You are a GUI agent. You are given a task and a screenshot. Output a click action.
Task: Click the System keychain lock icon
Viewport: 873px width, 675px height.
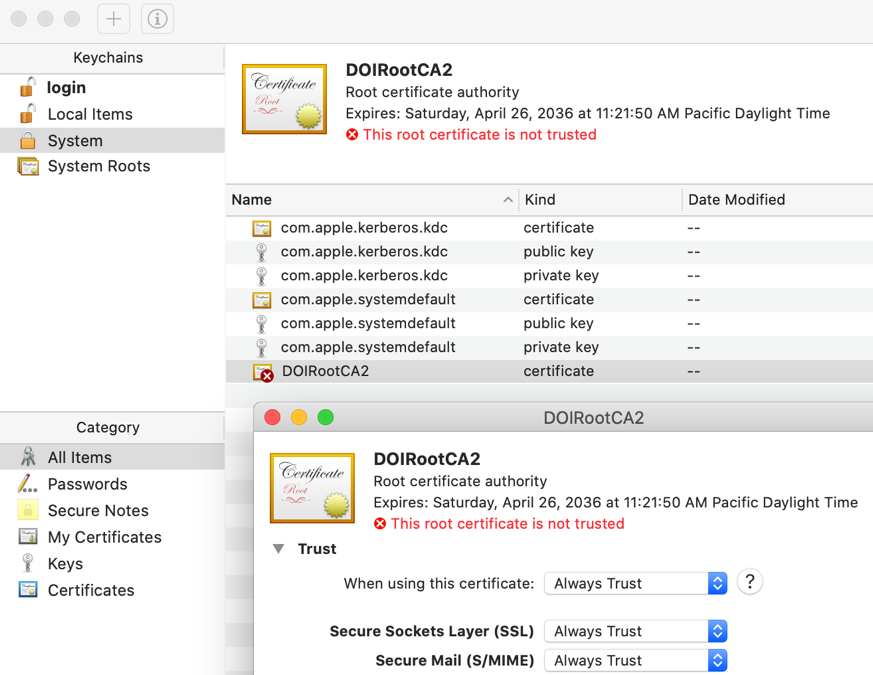(x=28, y=140)
